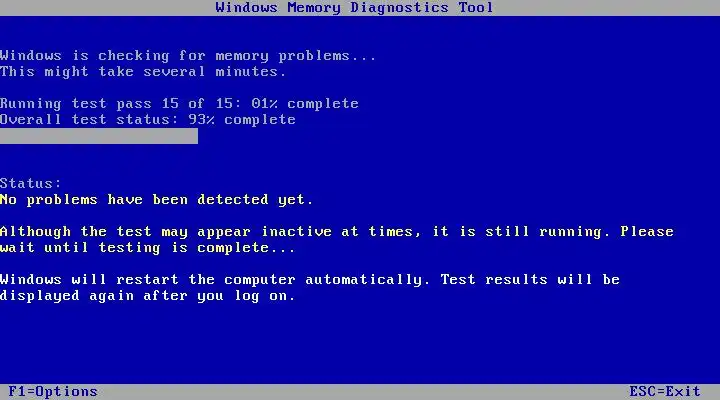Click 'This might take several minutes' text
Image resolution: width=720 pixels, height=400 pixels.
[x=143, y=72]
